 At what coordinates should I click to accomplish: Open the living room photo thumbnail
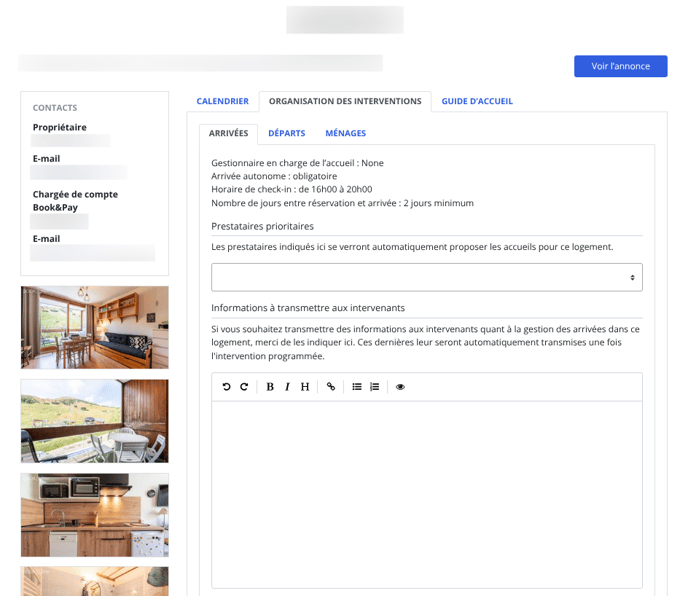click(x=94, y=327)
